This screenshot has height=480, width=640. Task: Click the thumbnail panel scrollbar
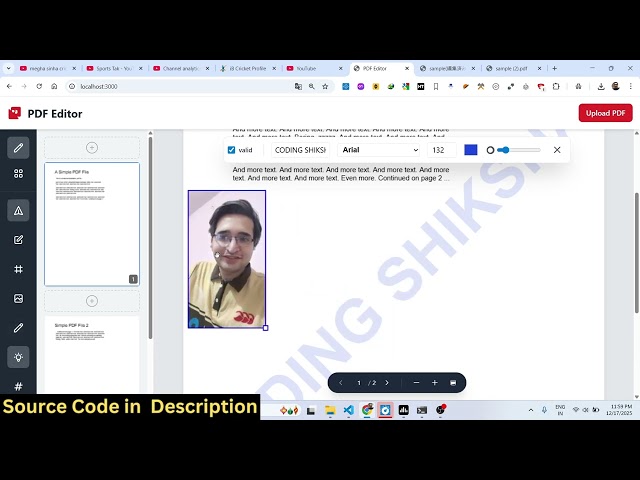tap(150, 238)
